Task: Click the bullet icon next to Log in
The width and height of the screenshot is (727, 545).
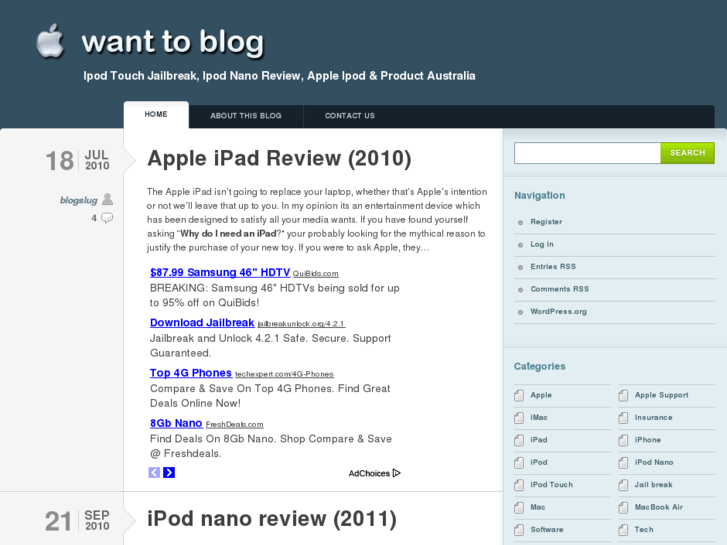Action: 520,245
